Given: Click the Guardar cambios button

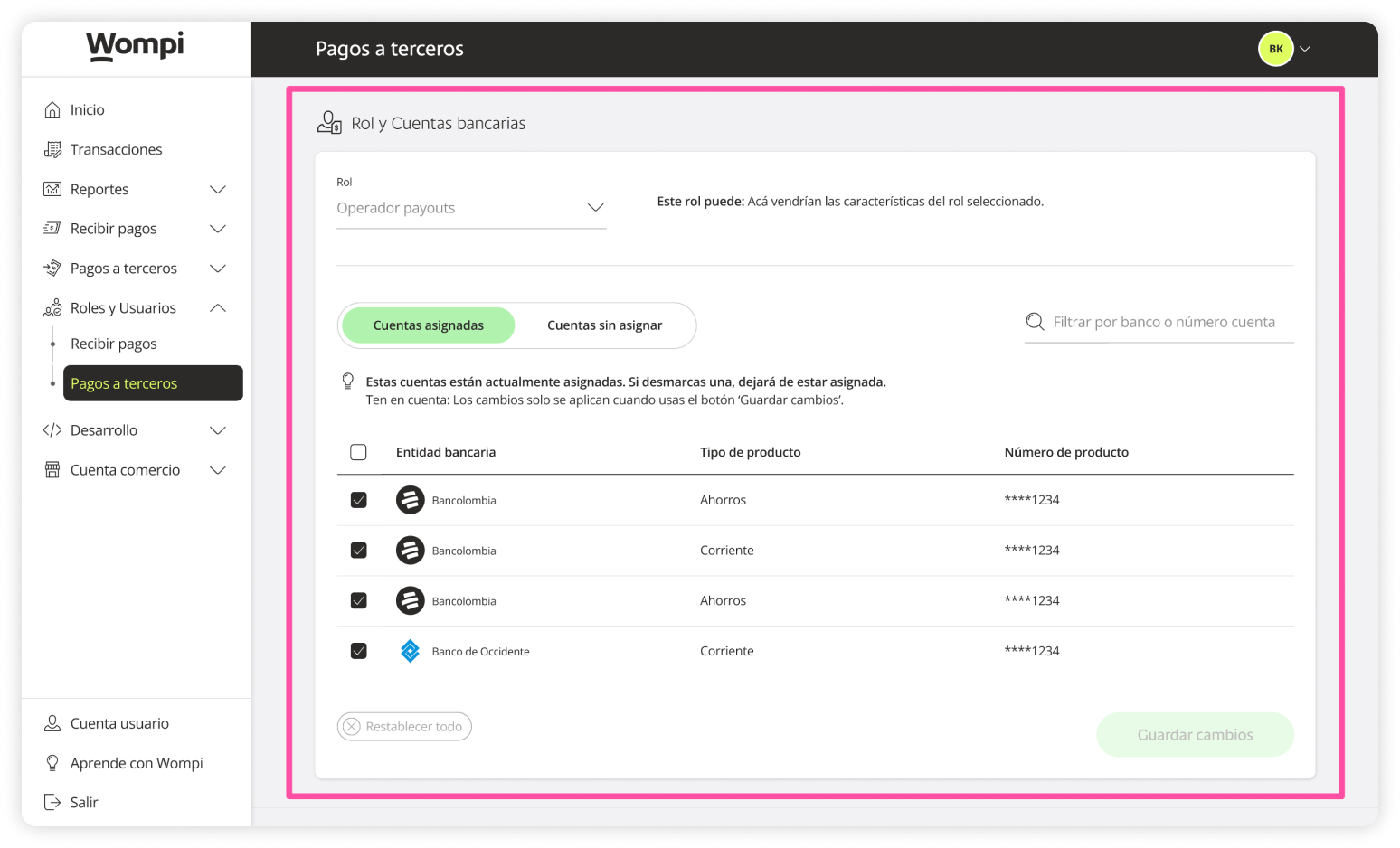Looking at the screenshot, I should point(1194,735).
